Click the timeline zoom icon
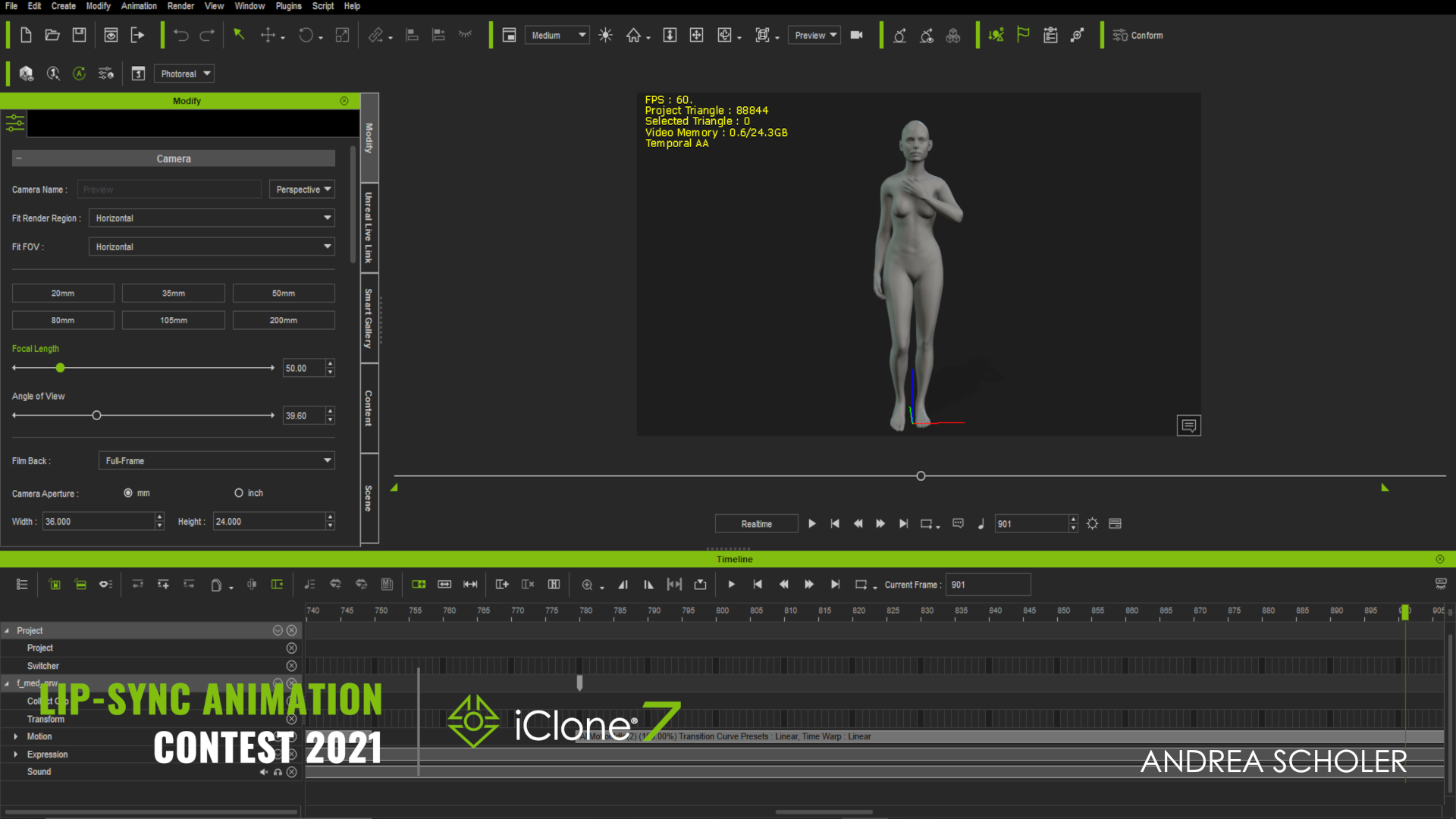The image size is (1456, 819). click(587, 585)
